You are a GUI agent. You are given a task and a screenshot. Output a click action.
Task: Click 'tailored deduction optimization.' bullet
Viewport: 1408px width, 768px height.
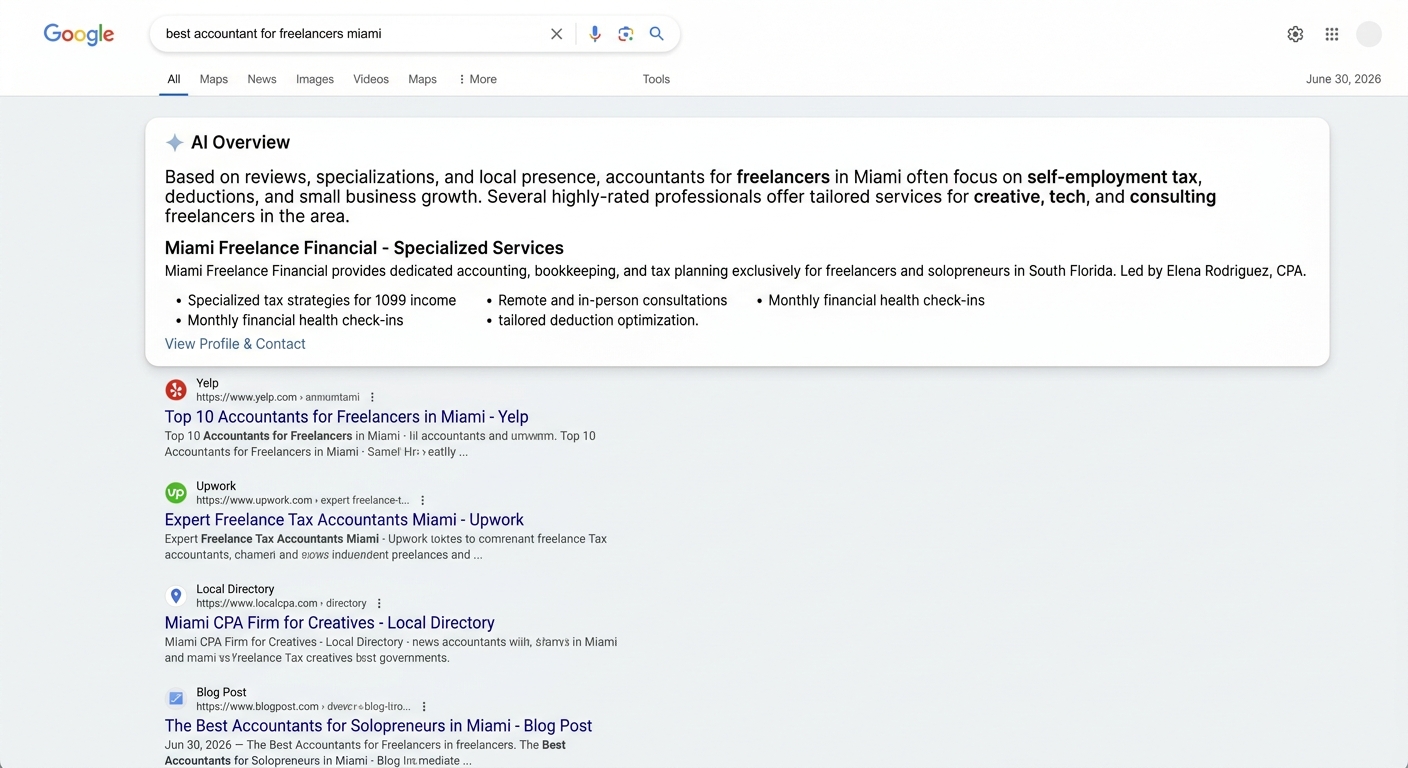click(x=598, y=320)
